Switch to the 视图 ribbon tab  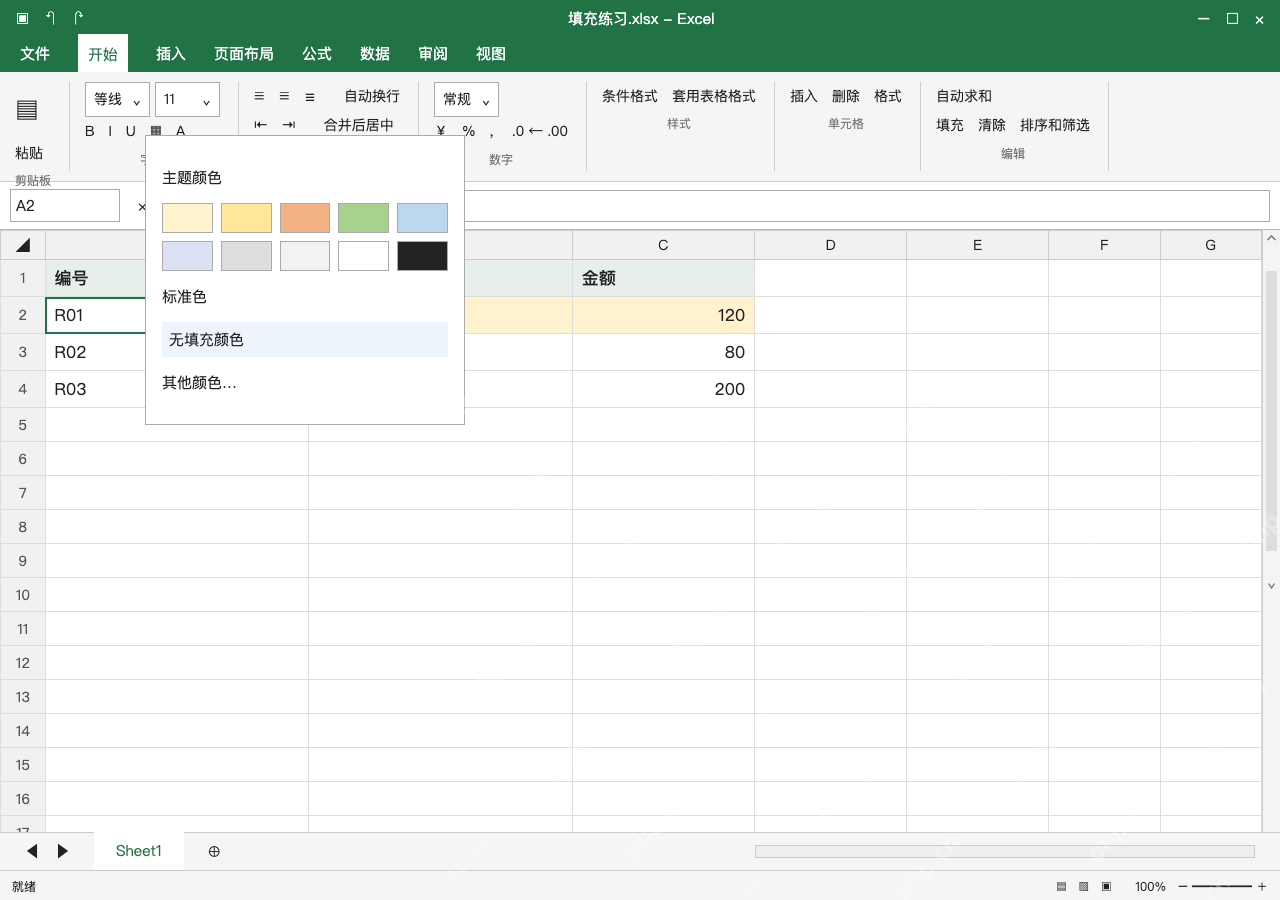click(491, 54)
